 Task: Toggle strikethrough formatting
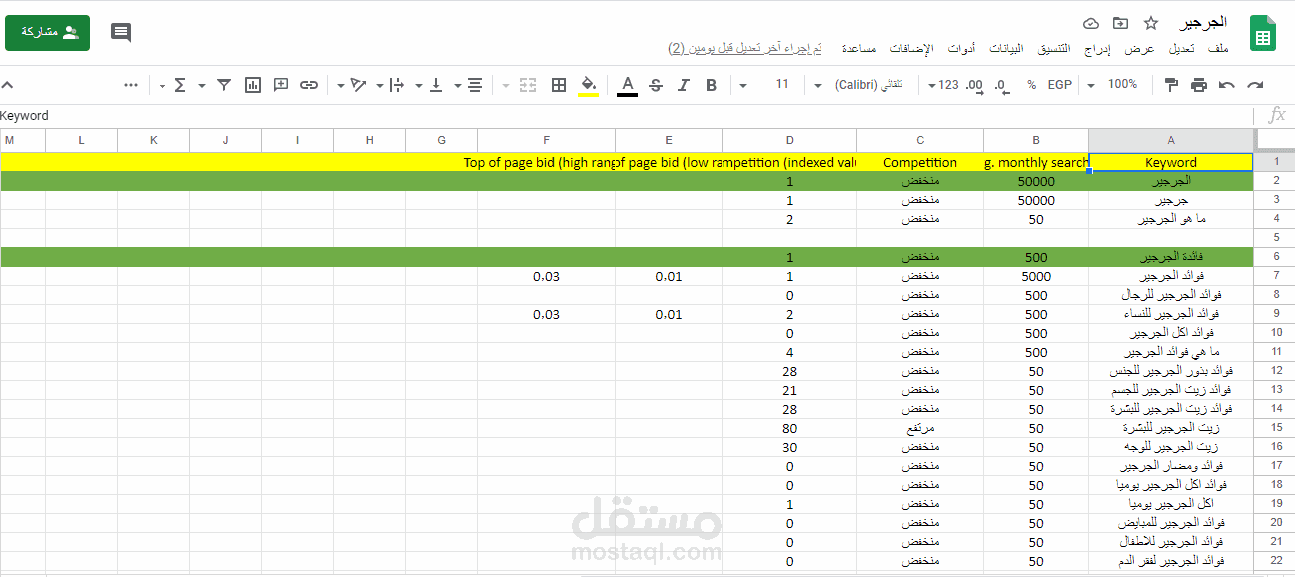coord(656,85)
